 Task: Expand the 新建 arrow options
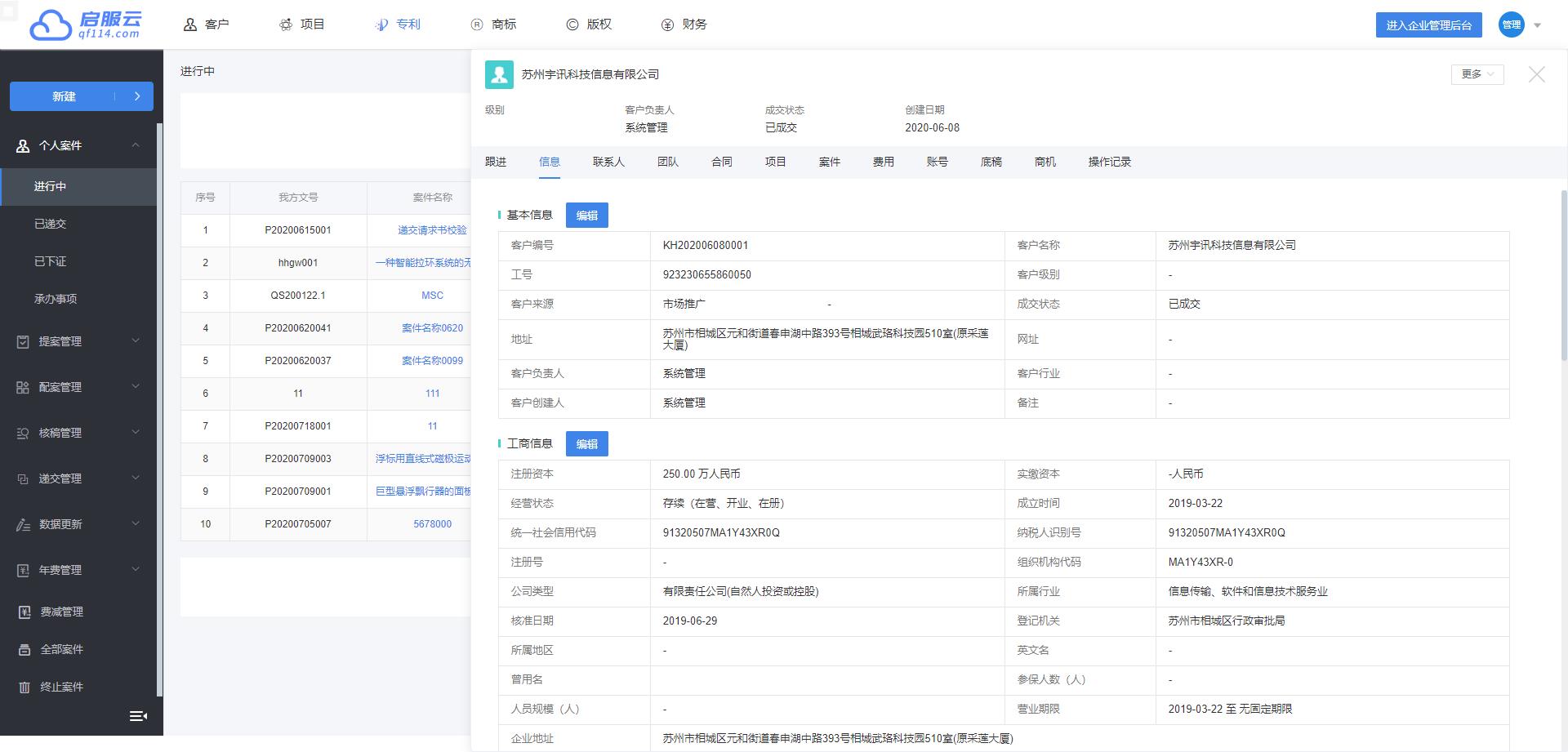pos(137,96)
